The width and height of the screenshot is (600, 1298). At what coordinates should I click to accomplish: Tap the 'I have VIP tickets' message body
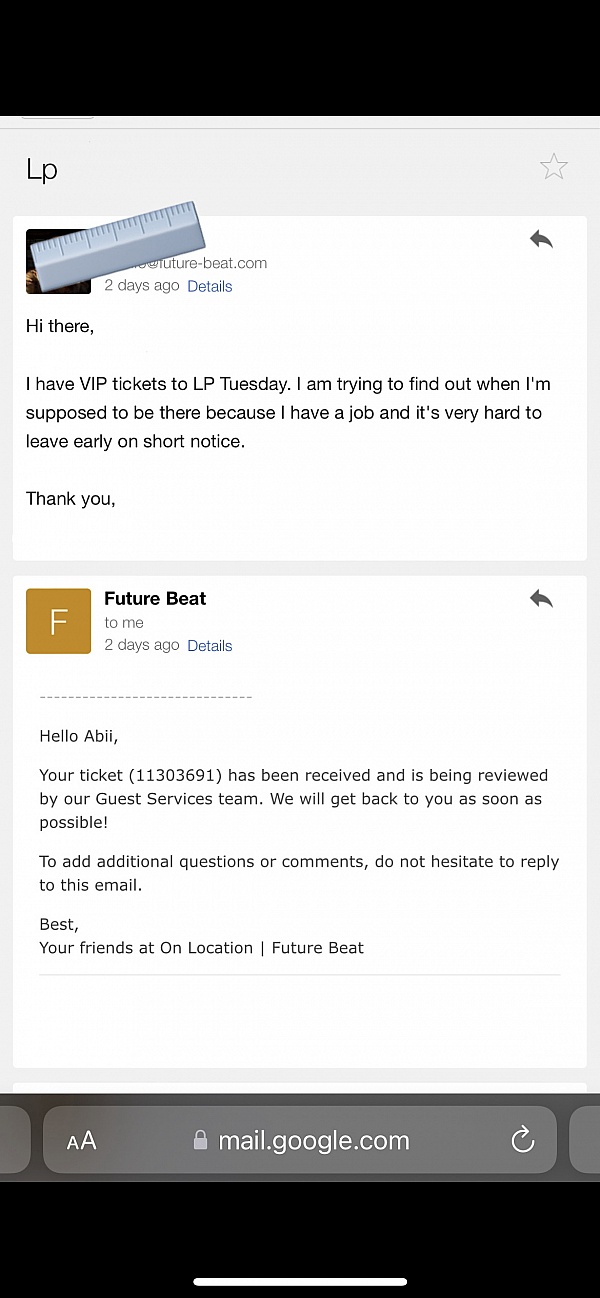288,412
